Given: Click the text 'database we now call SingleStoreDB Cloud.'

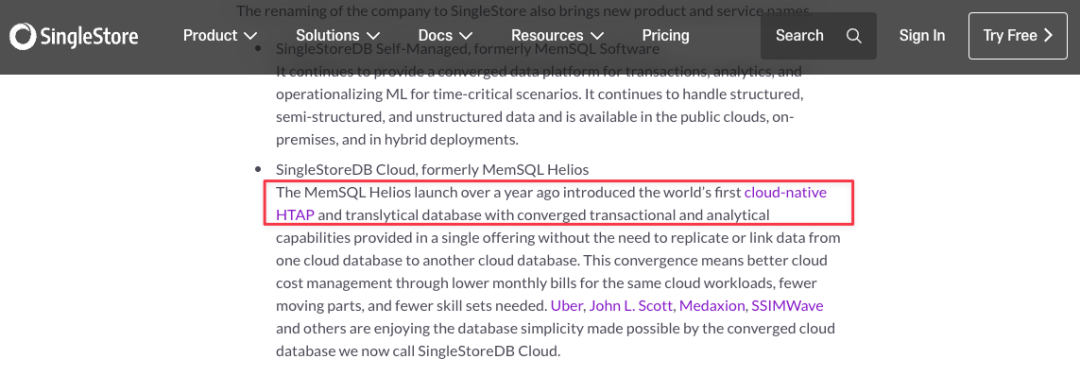Looking at the screenshot, I should coord(419,351).
